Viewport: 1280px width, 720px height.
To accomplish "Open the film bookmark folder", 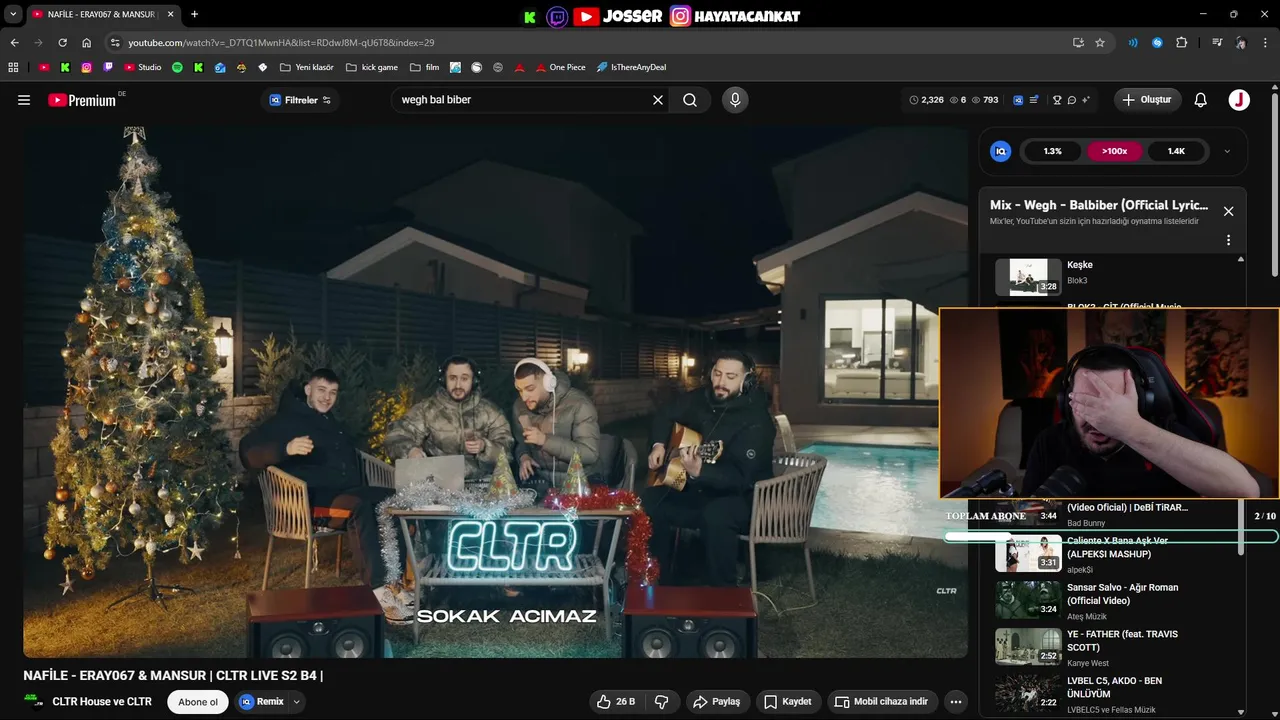I will coord(424,67).
